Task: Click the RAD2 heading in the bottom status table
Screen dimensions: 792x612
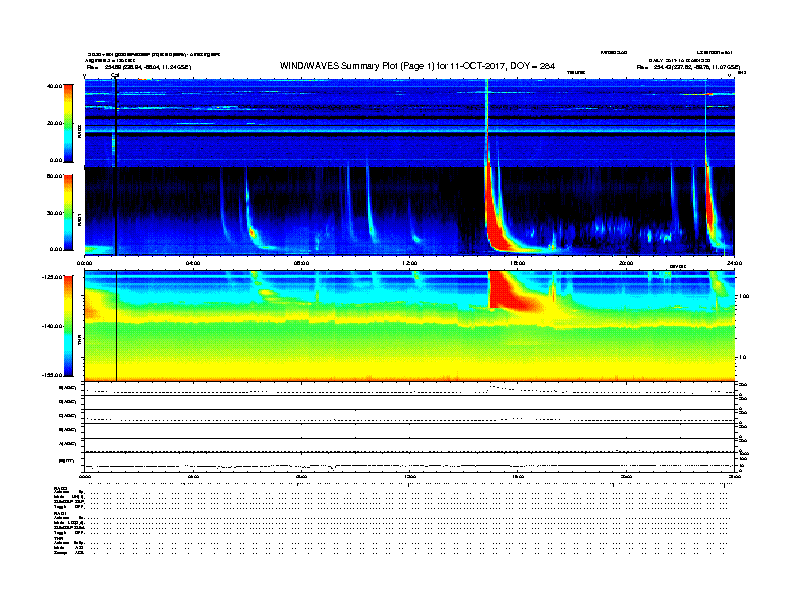Action: click(61, 489)
